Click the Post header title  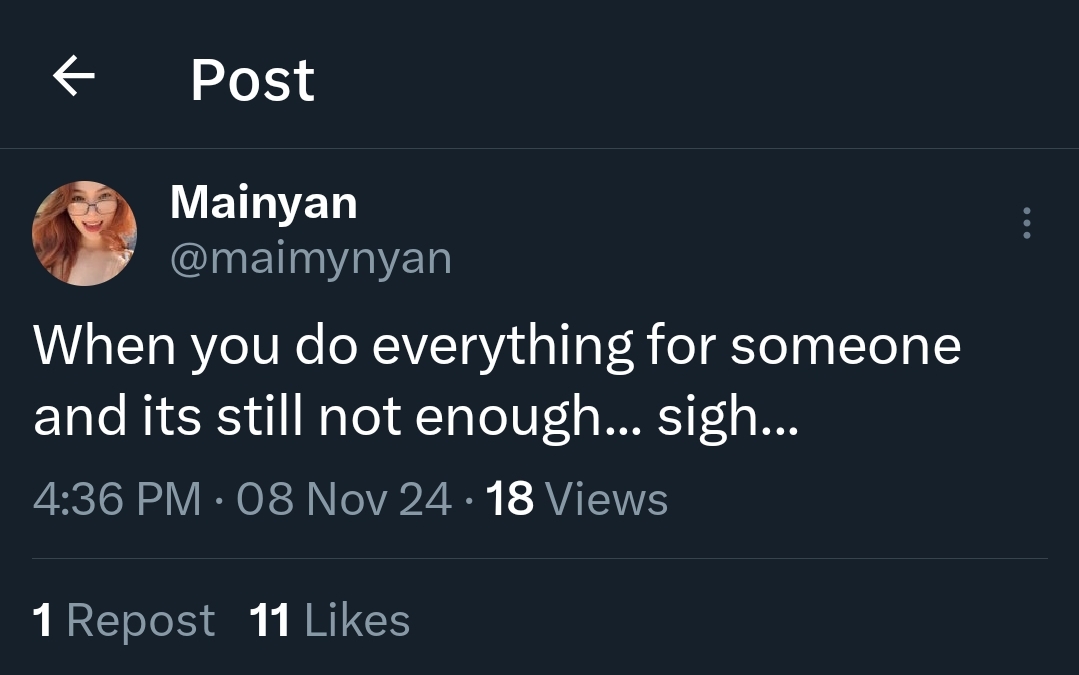click(x=252, y=80)
